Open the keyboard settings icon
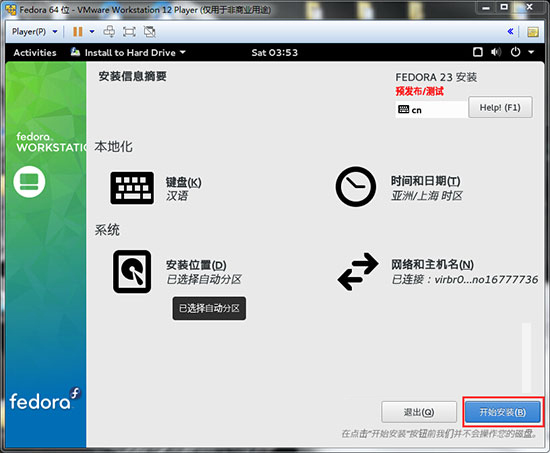Screen dimensions: 550x453 [132, 188]
